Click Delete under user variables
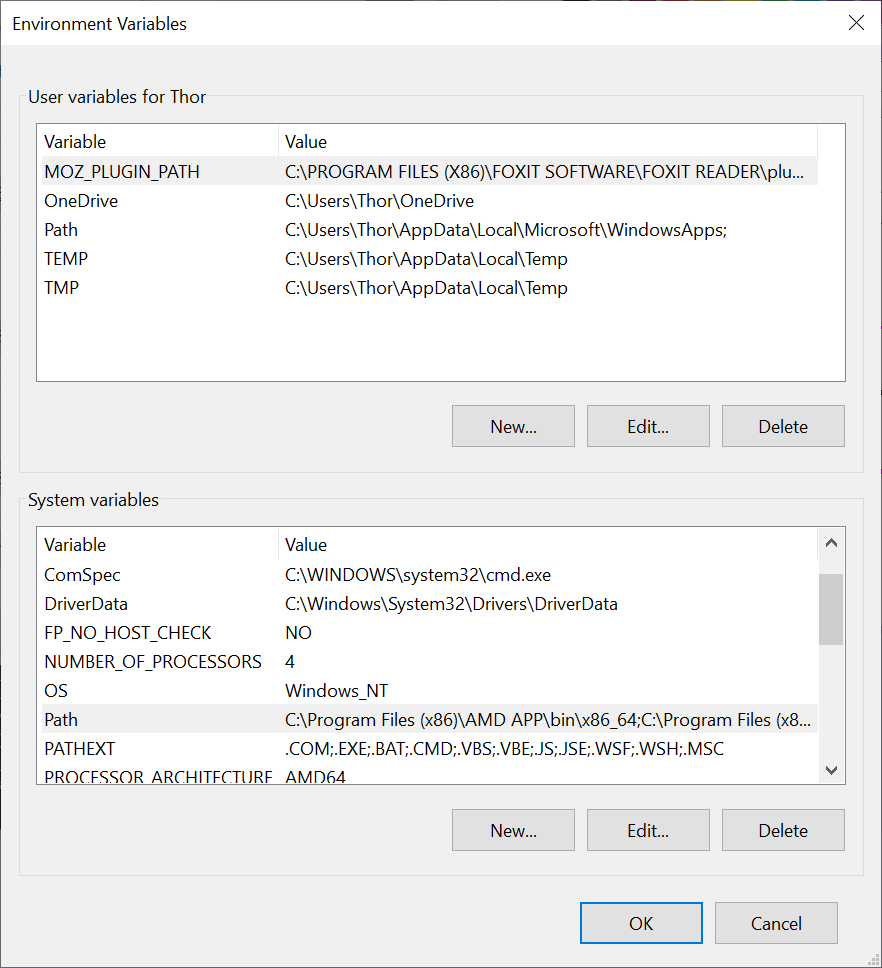The image size is (882, 968). (x=783, y=426)
